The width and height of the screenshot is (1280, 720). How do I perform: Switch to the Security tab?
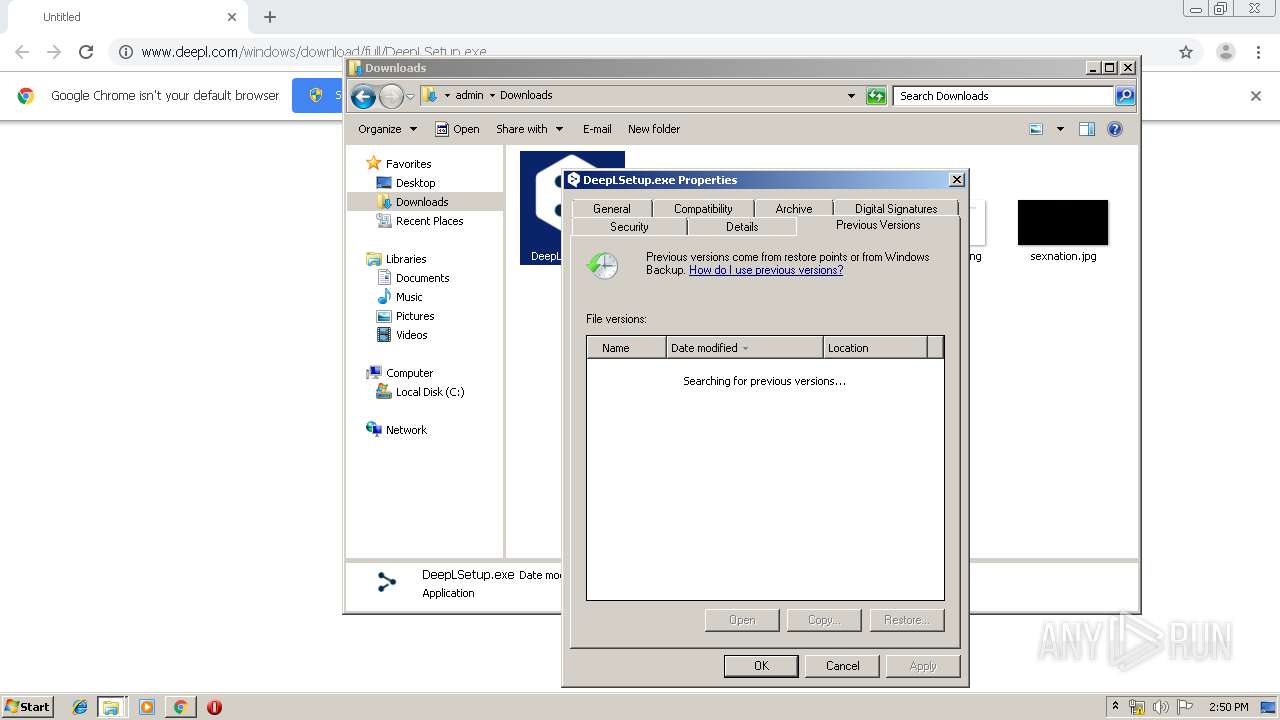629,227
